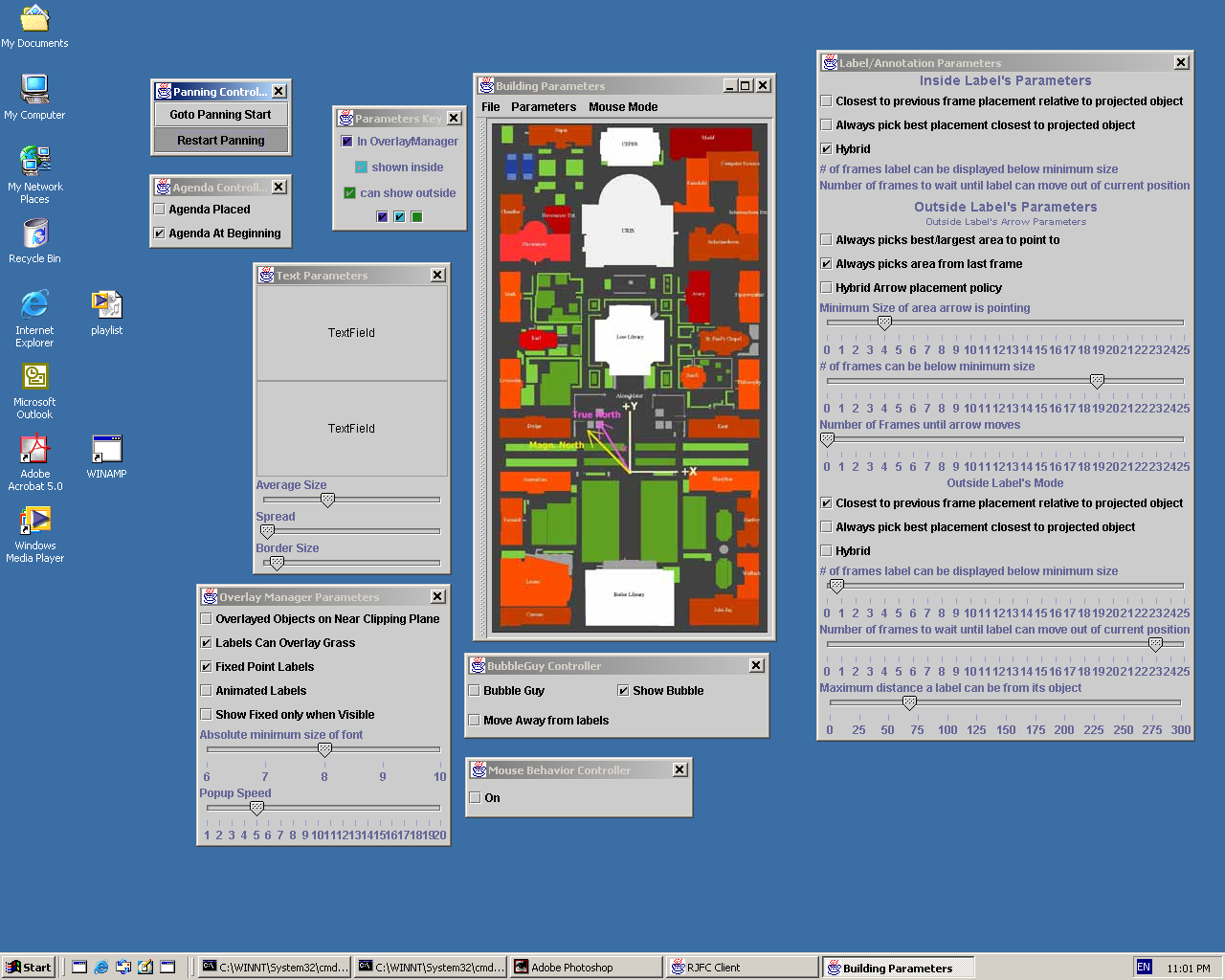The image size is (1225, 980).
Task: Uncheck Hybrid under Inside Label's Parameters
Action: [x=826, y=148]
